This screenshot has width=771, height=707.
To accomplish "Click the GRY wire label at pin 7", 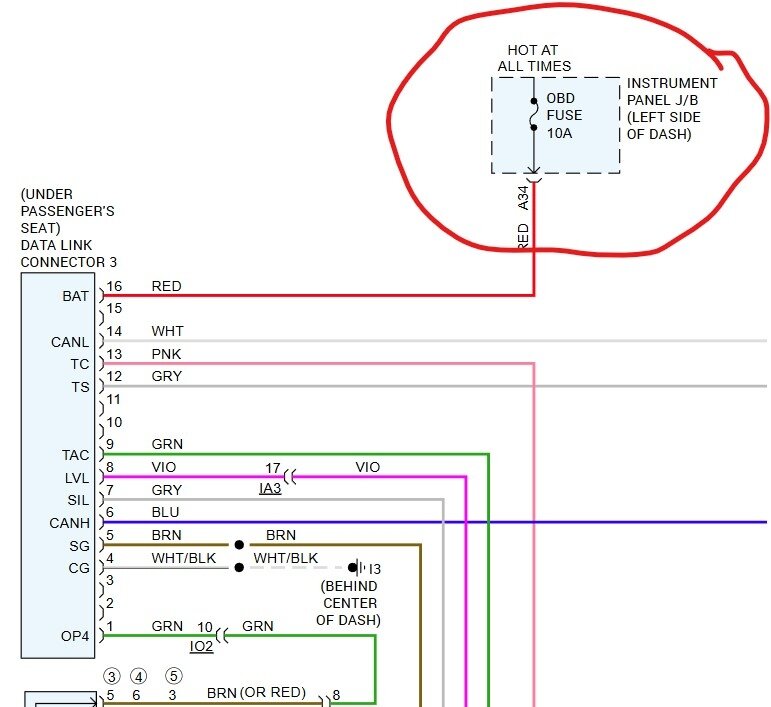I will point(167,490).
